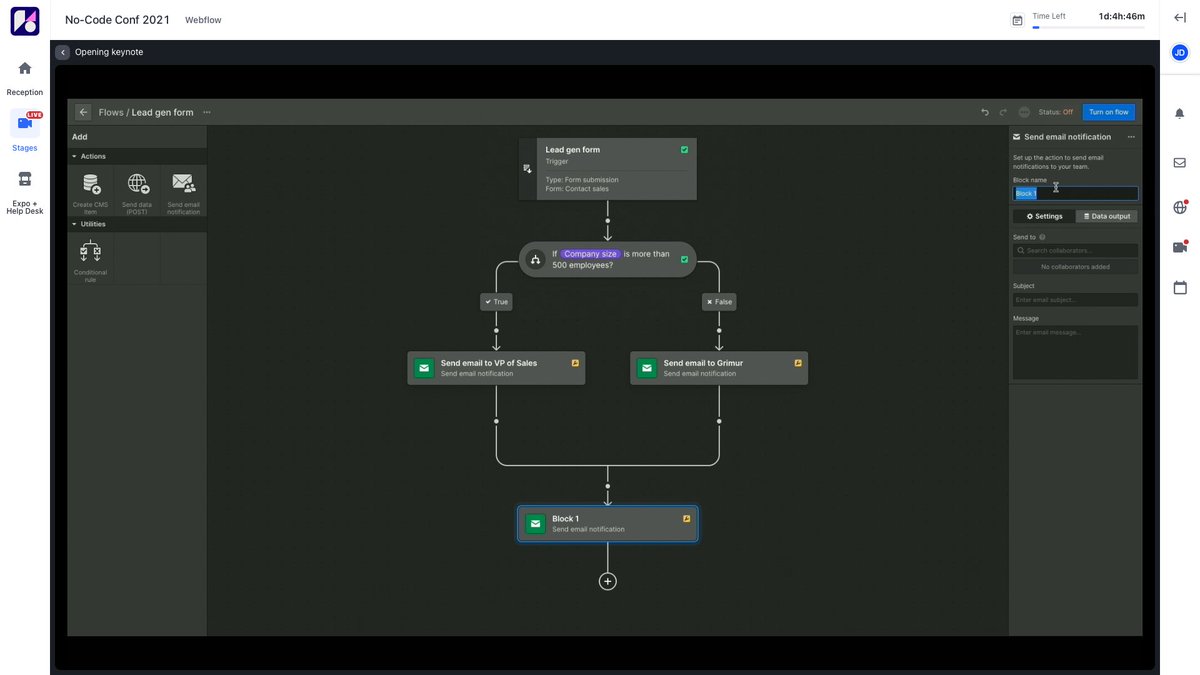Click the trigger form icon on the Lead gen form block
Screen dimensions: 1200x675
pos(527,168)
